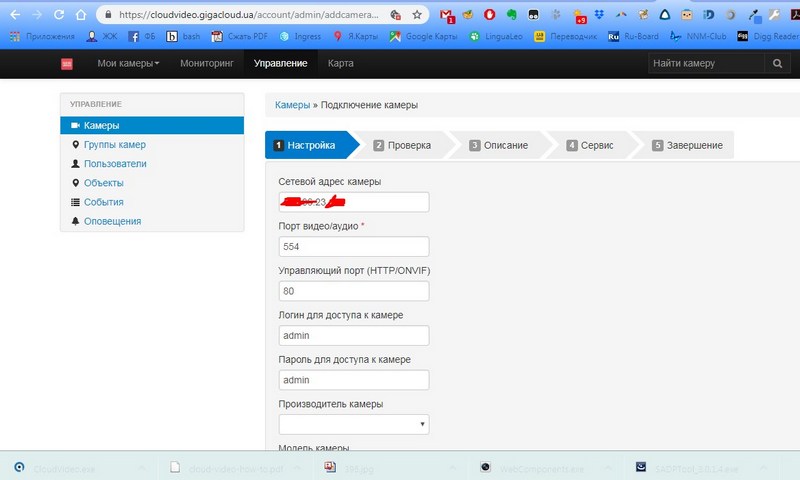The width and height of the screenshot is (800, 480).
Task: Open the Google Карты bookmark
Action: (x=423, y=36)
